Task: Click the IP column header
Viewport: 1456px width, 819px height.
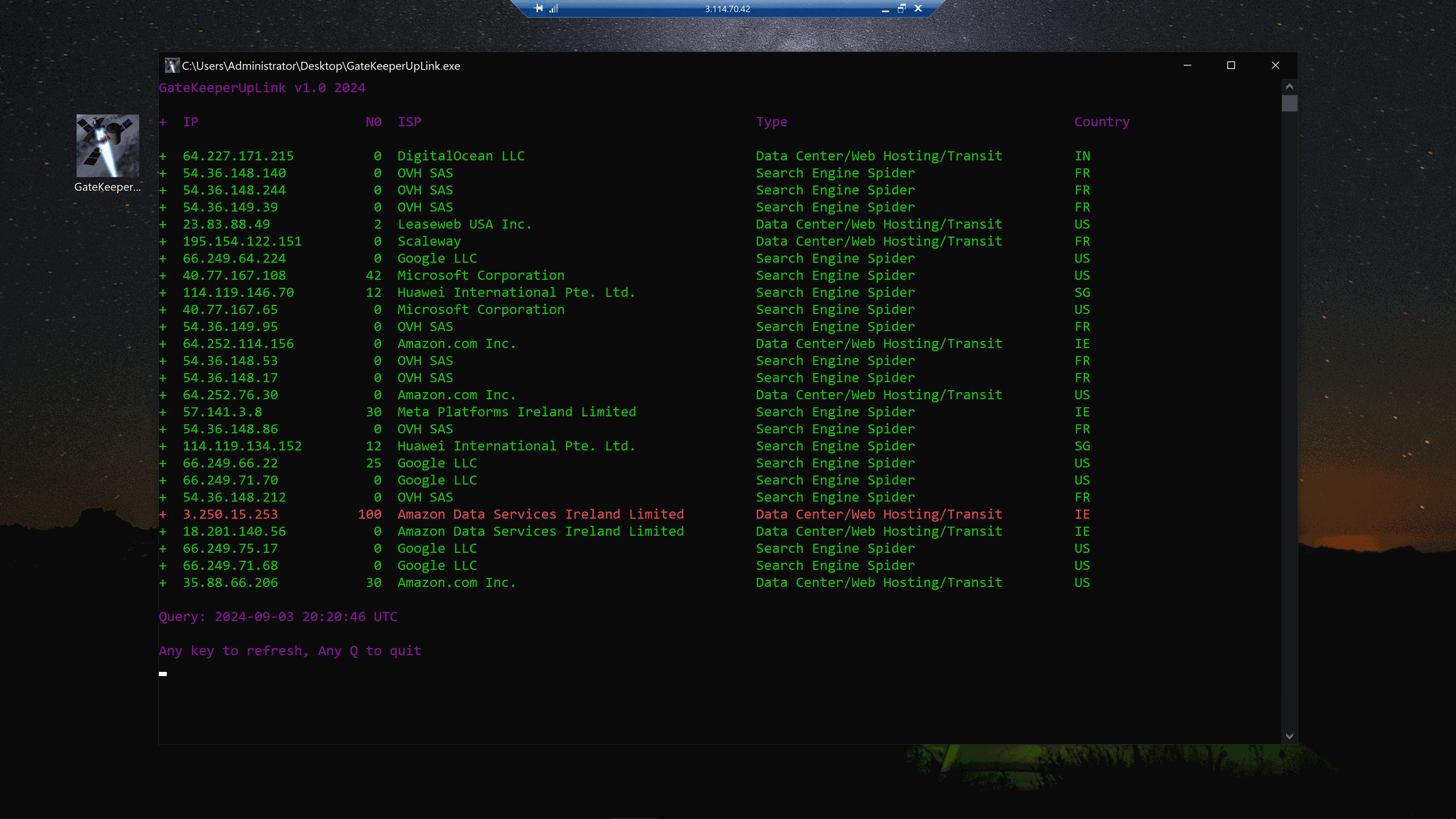Action: [x=190, y=122]
